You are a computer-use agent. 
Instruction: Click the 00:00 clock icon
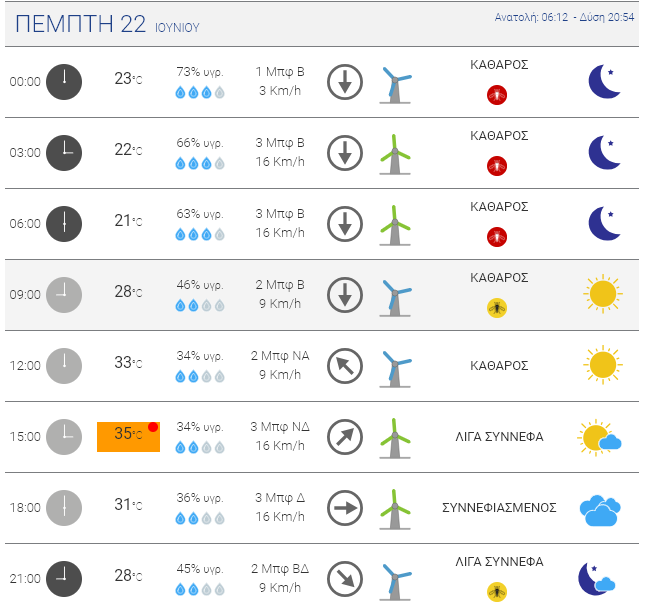(64, 82)
